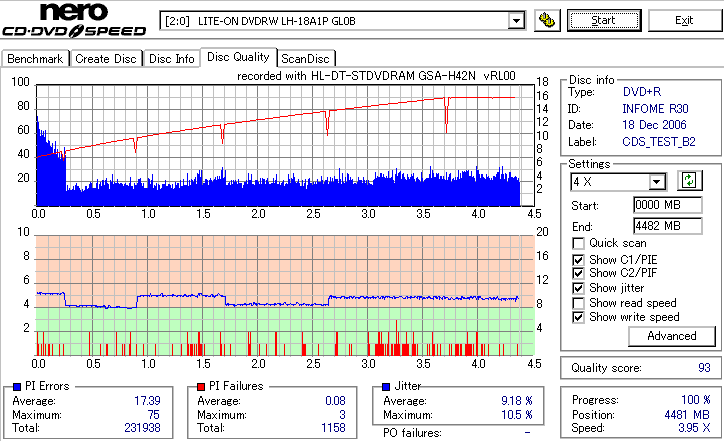This screenshot has width=724, height=441.
Task: Click the PI Errors total 231938
Action: pyautogui.click(x=142, y=428)
